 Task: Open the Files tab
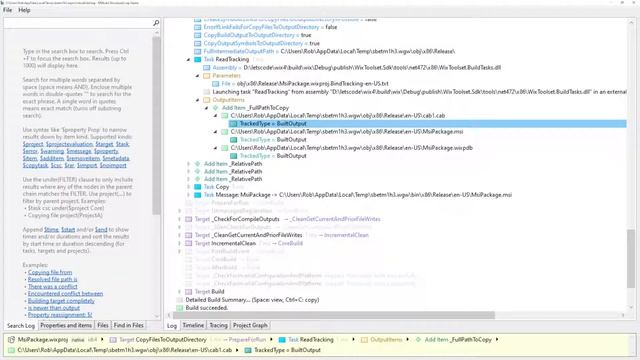coord(103,325)
